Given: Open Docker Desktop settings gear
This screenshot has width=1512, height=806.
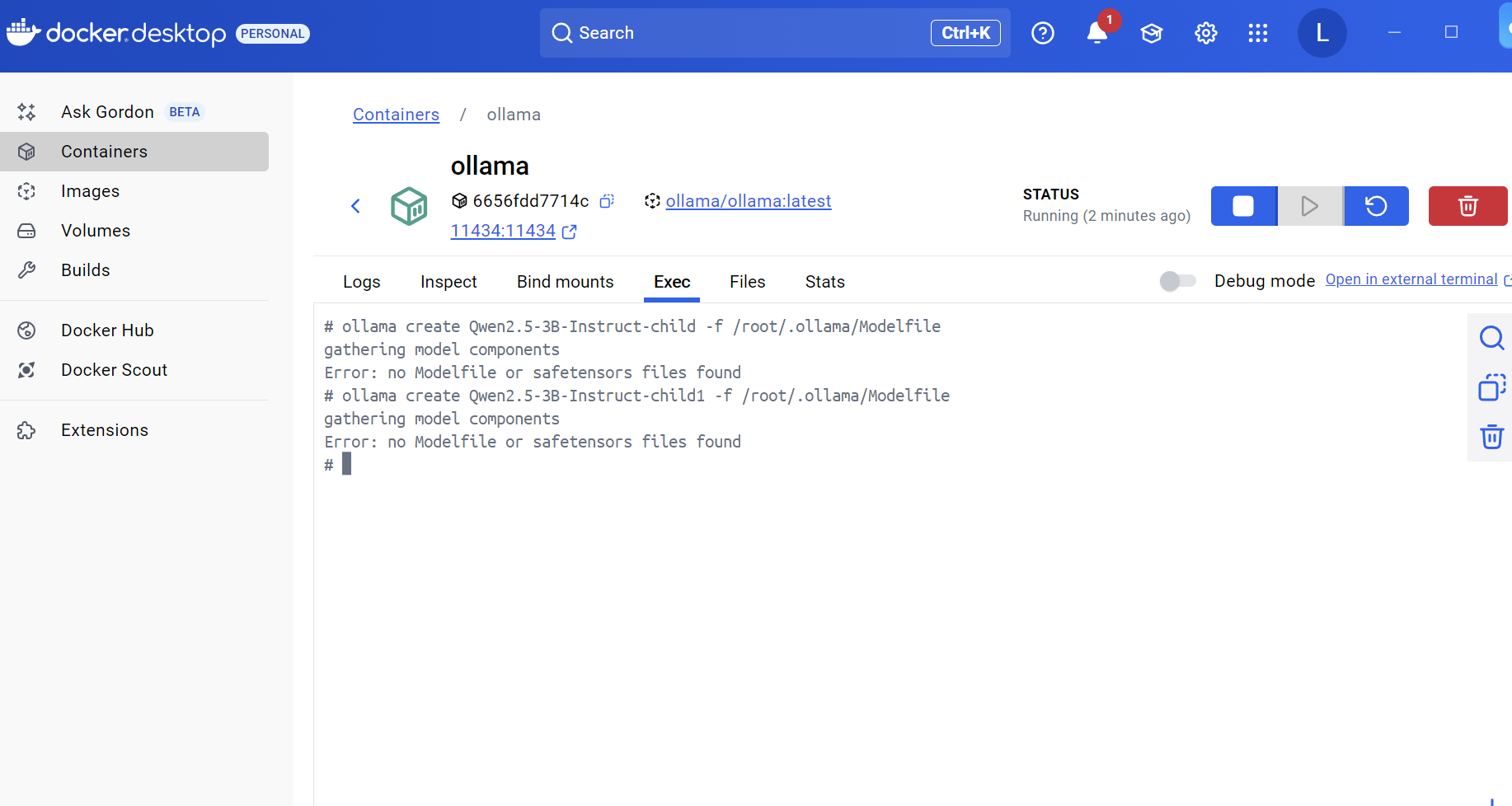Looking at the screenshot, I should click(1205, 33).
